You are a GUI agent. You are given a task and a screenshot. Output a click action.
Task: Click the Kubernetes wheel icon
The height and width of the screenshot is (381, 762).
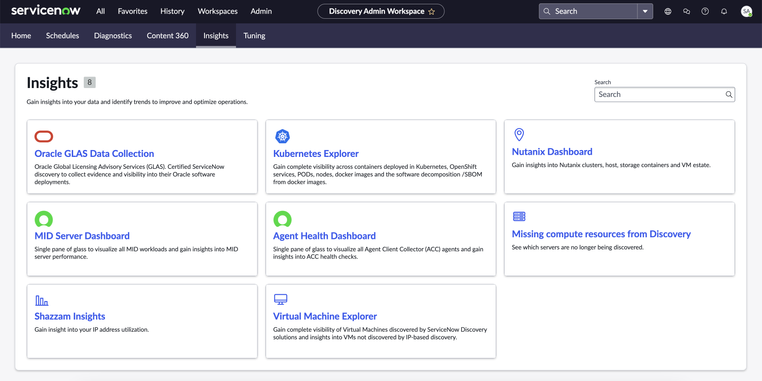(282, 137)
